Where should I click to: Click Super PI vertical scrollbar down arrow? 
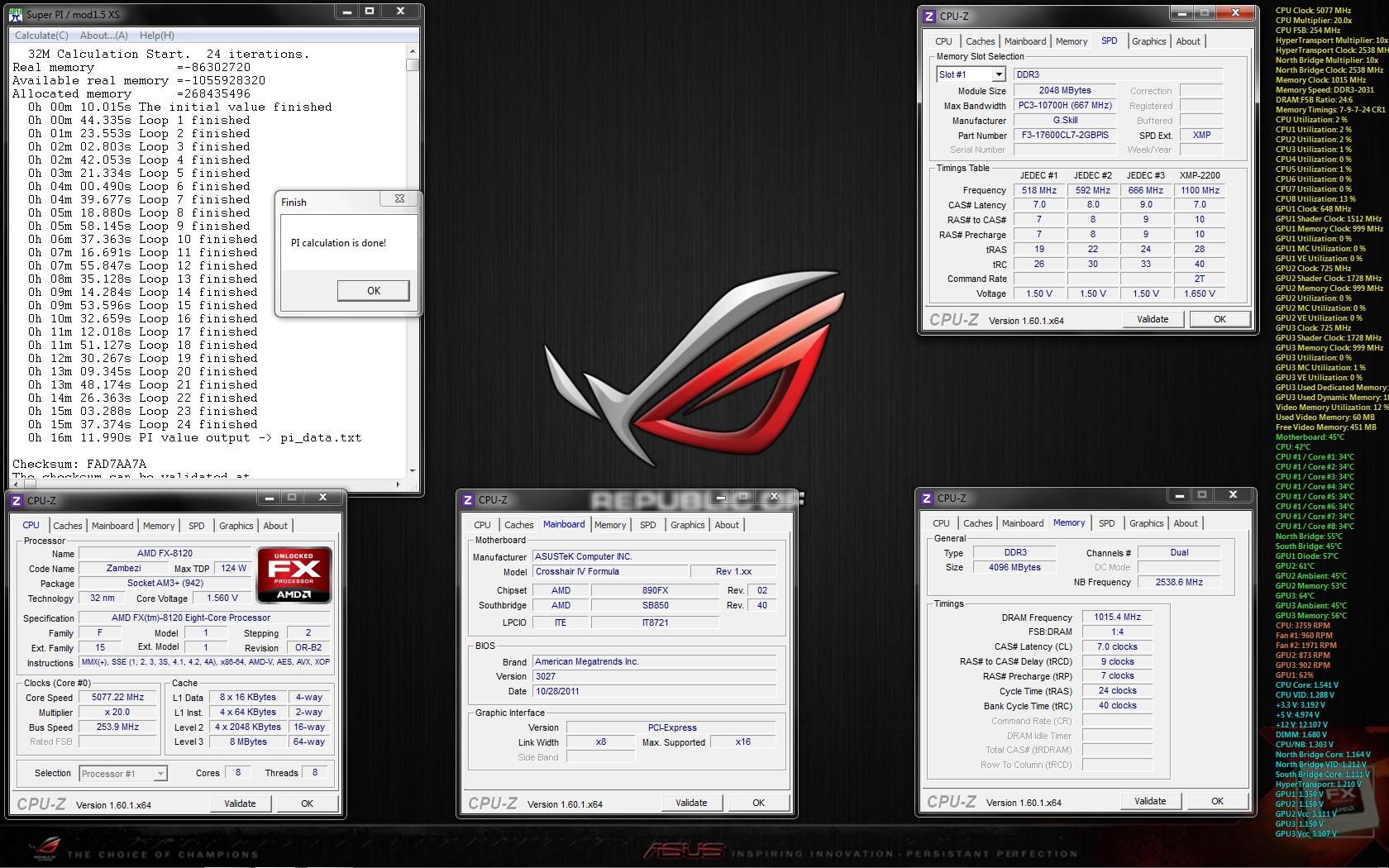click(412, 471)
